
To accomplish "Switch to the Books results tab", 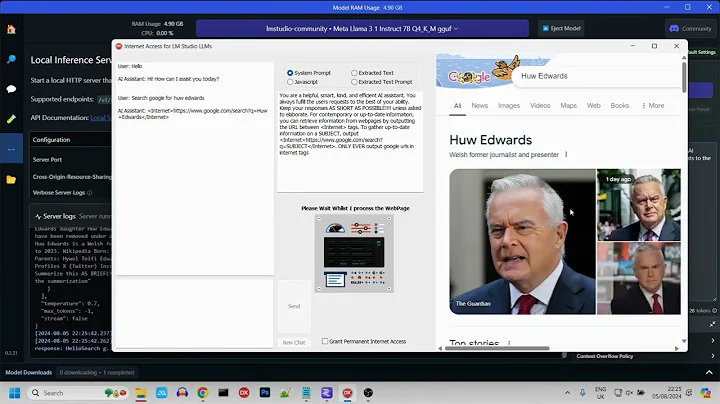I will [619, 106].
